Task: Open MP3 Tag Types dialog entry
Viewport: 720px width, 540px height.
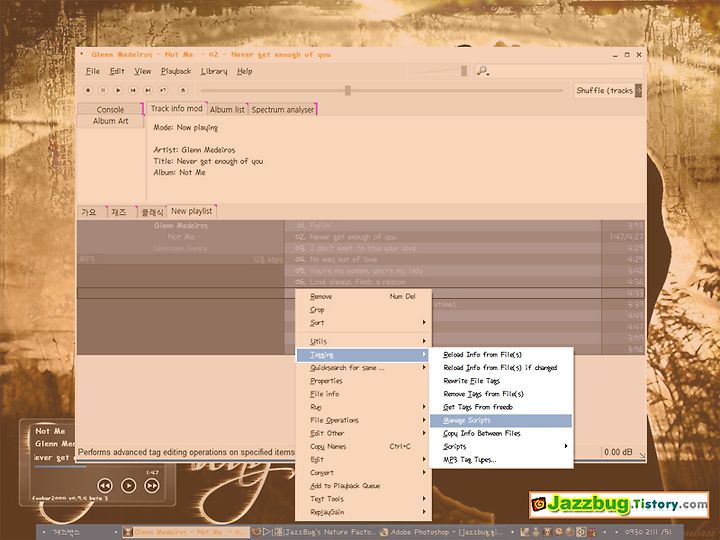Action: (501, 460)
